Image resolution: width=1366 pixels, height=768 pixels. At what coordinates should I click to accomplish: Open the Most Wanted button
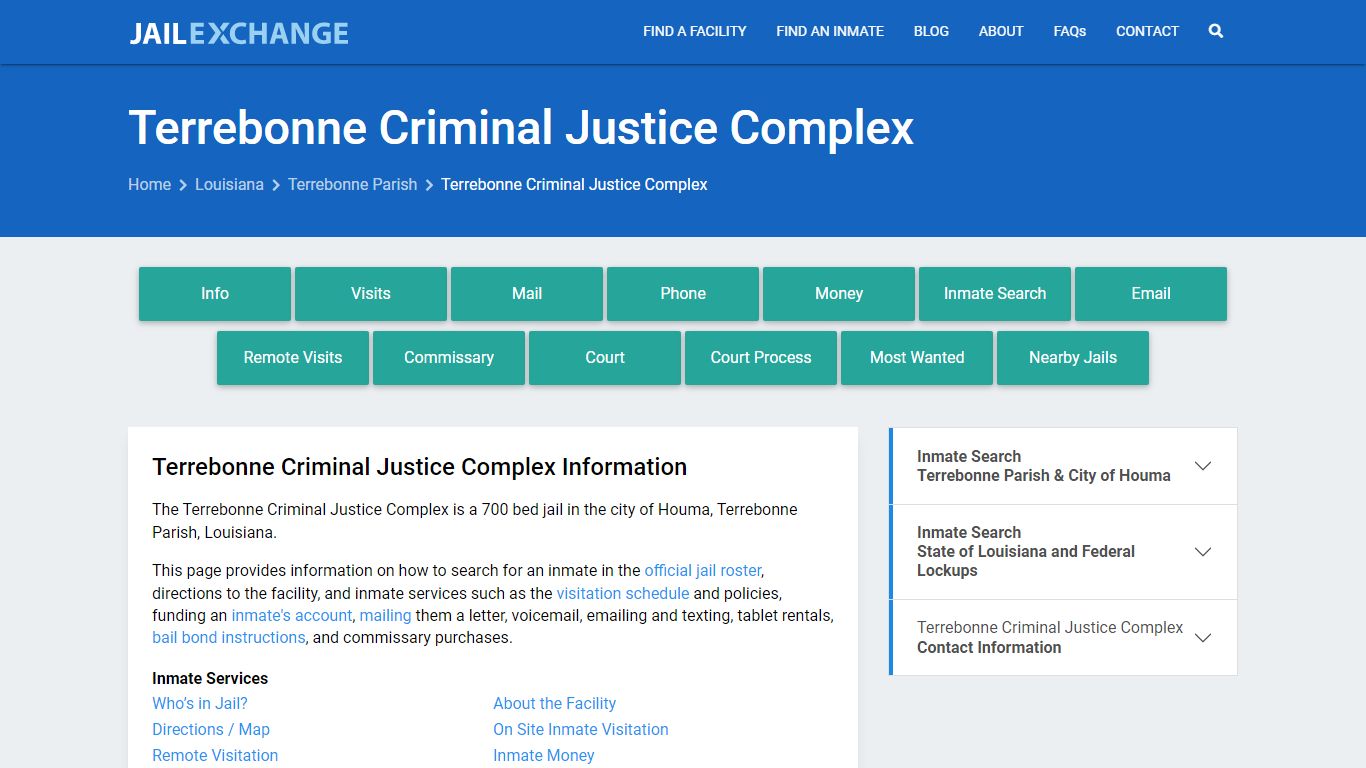pos(917,358)
